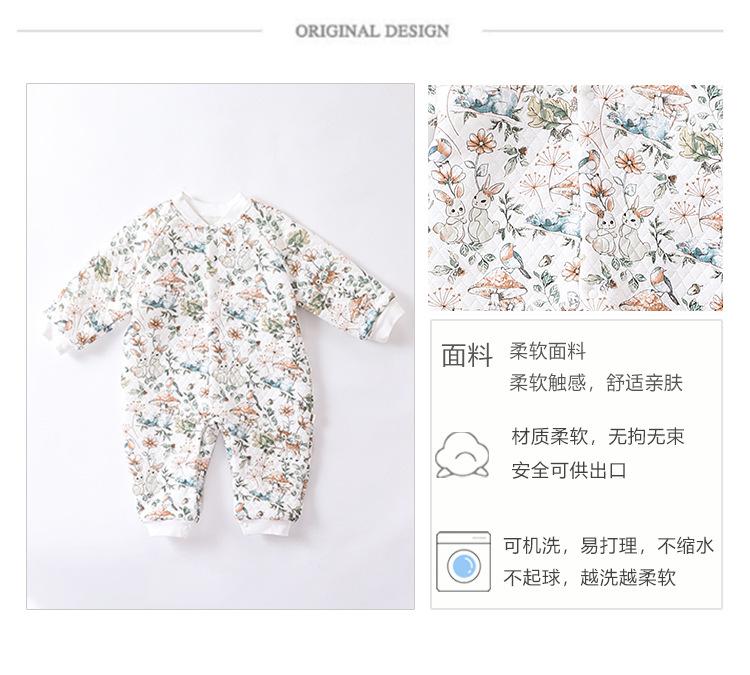Click the 柔软触感，舒适亲肤 description
Image resolution: width=750 pixels, height=675 pixels.
596,383
